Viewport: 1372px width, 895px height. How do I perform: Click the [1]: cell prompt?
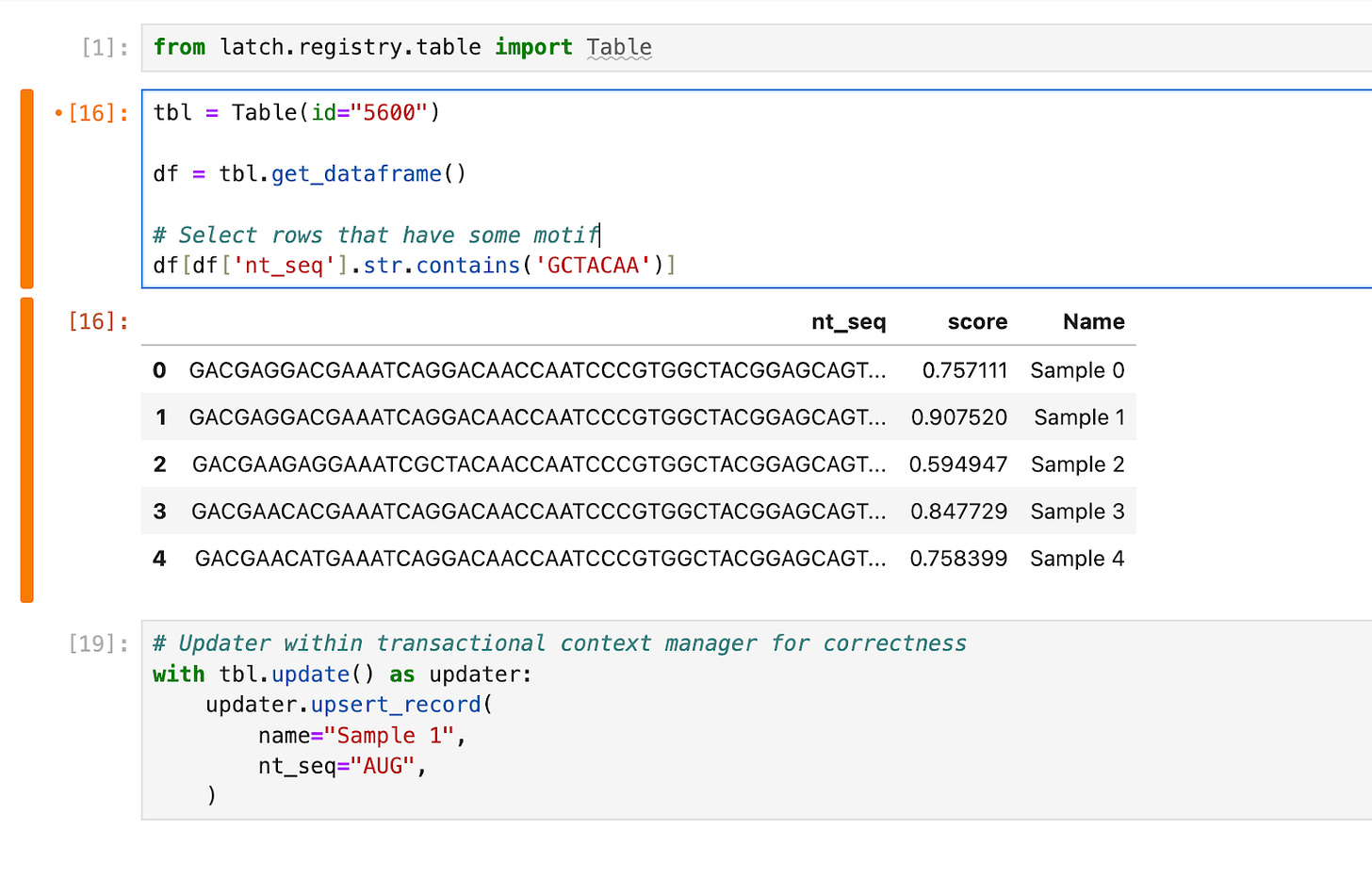(106, 47)
